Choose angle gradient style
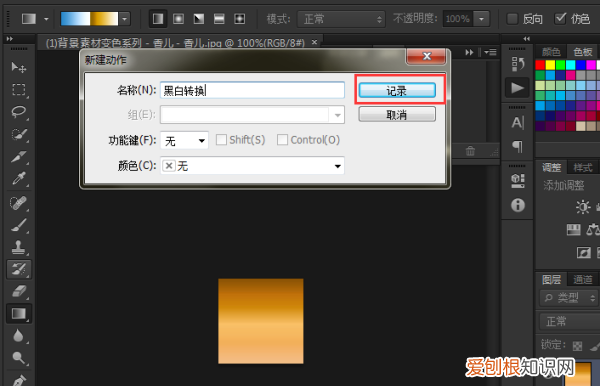The image size is (600, 386). pos(199,18)
